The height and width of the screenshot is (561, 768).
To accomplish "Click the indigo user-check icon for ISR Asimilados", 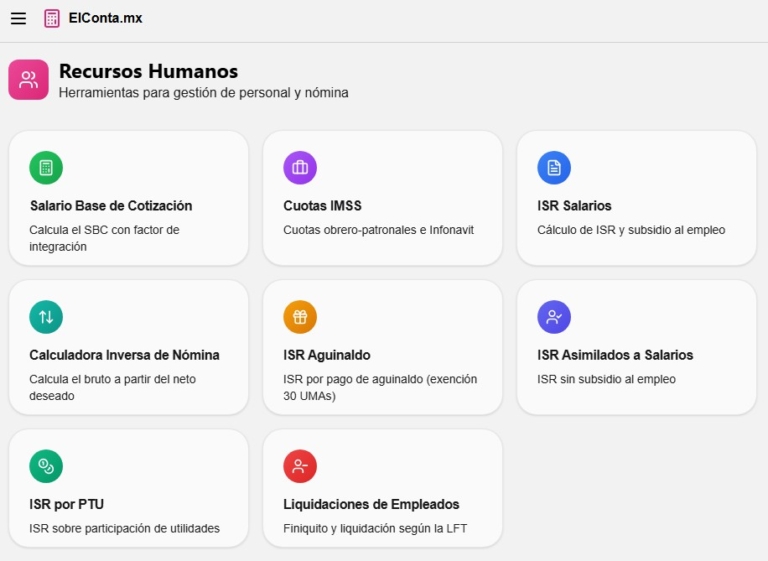I will point(554,317).
